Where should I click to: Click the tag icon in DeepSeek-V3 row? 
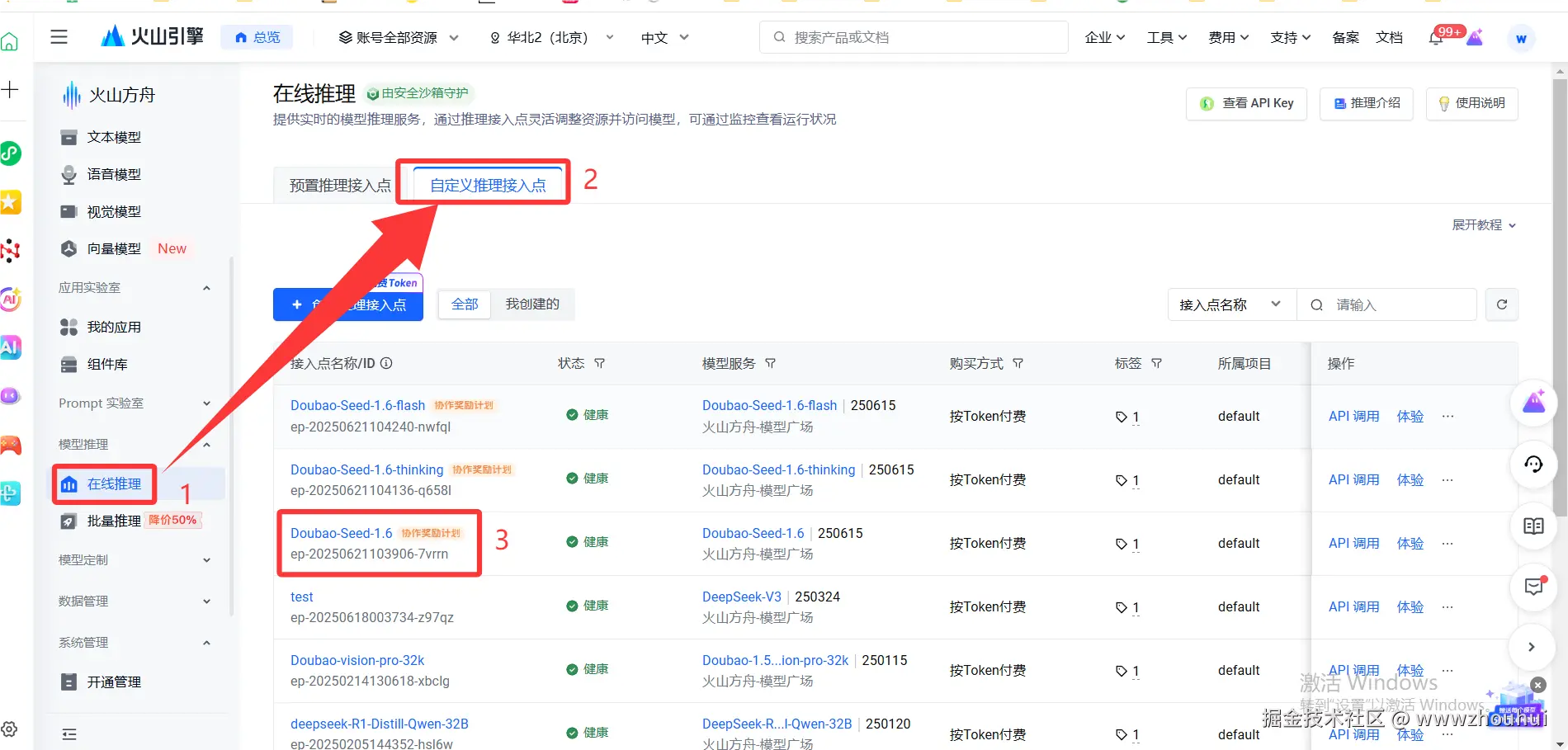point(1122,607)
